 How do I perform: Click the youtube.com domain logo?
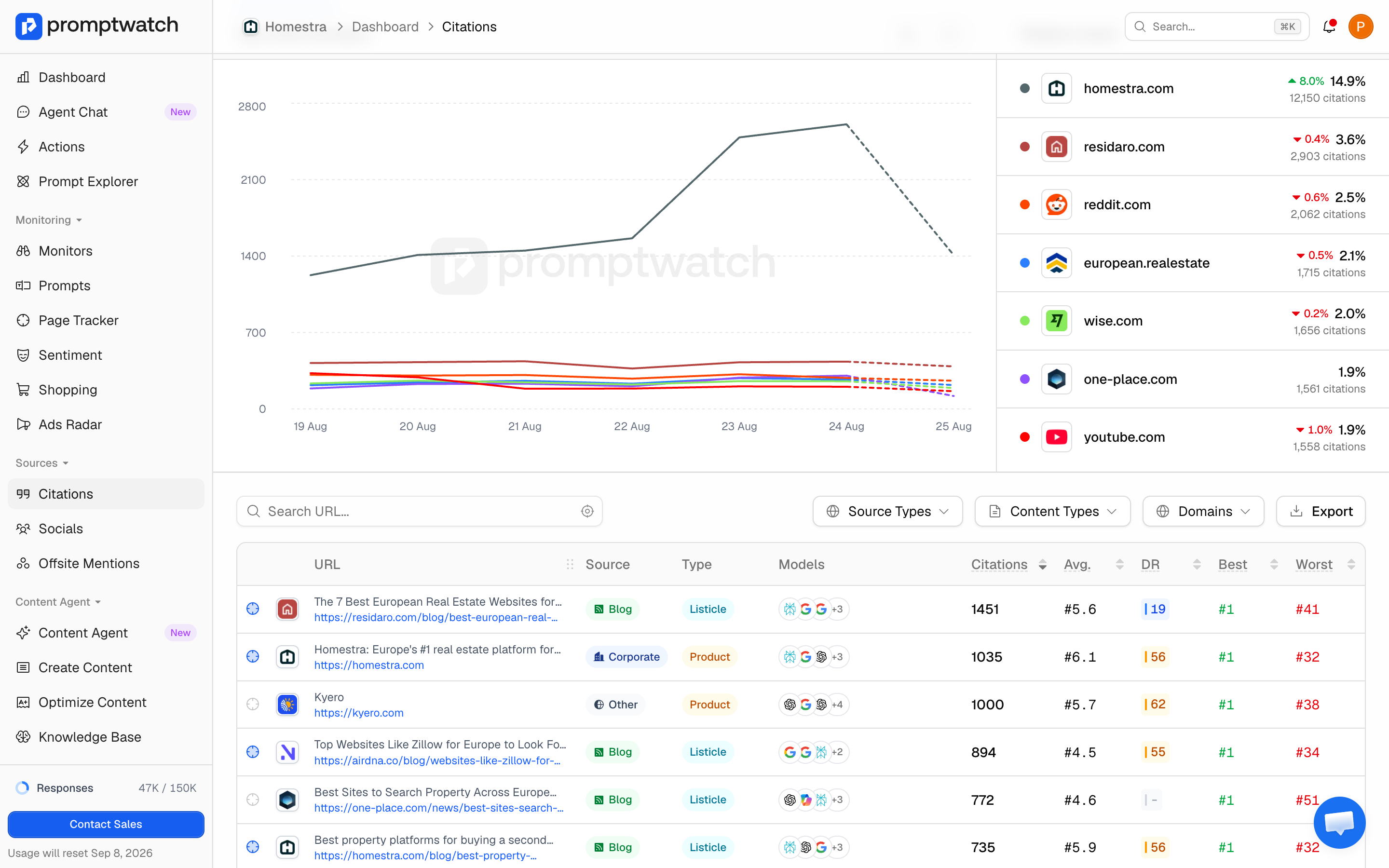pyautogui.click(x=1056, y=437)
